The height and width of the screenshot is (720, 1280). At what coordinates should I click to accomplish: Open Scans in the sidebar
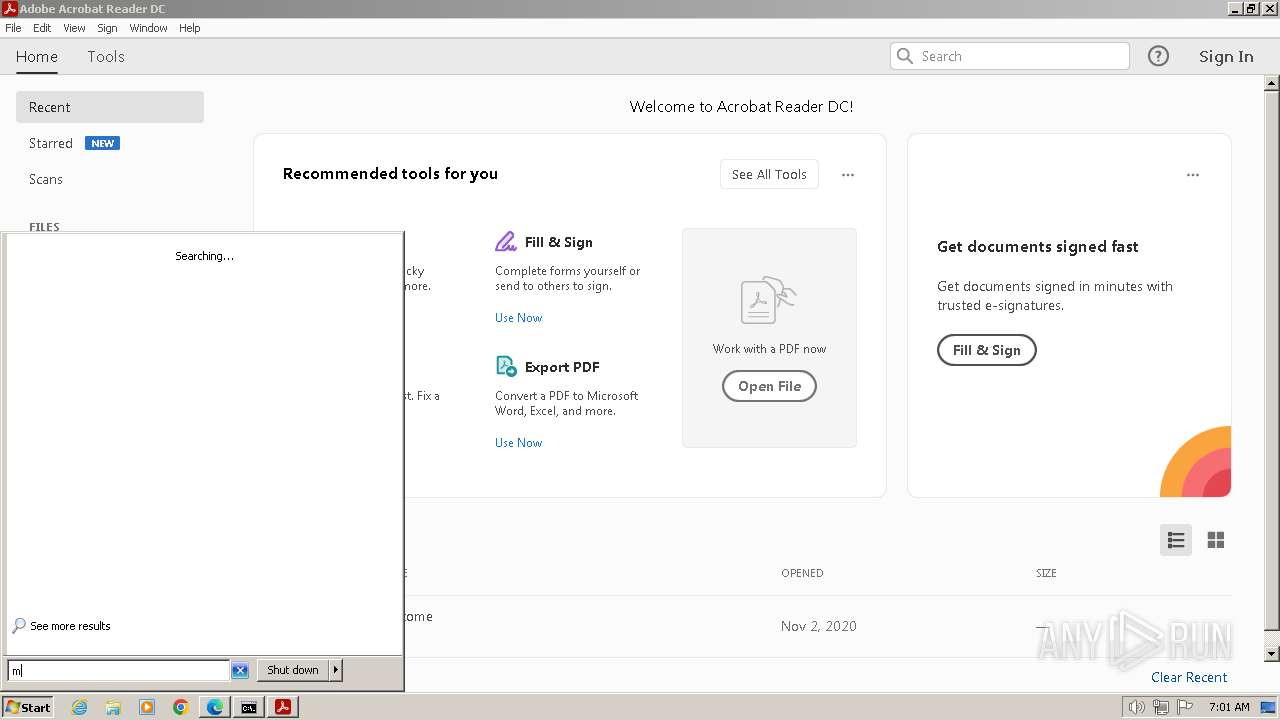click(x=46, y=179)
